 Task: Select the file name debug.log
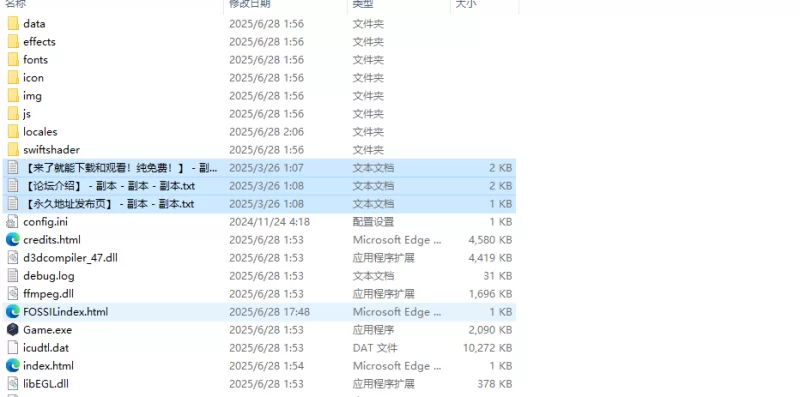(48, 276)
